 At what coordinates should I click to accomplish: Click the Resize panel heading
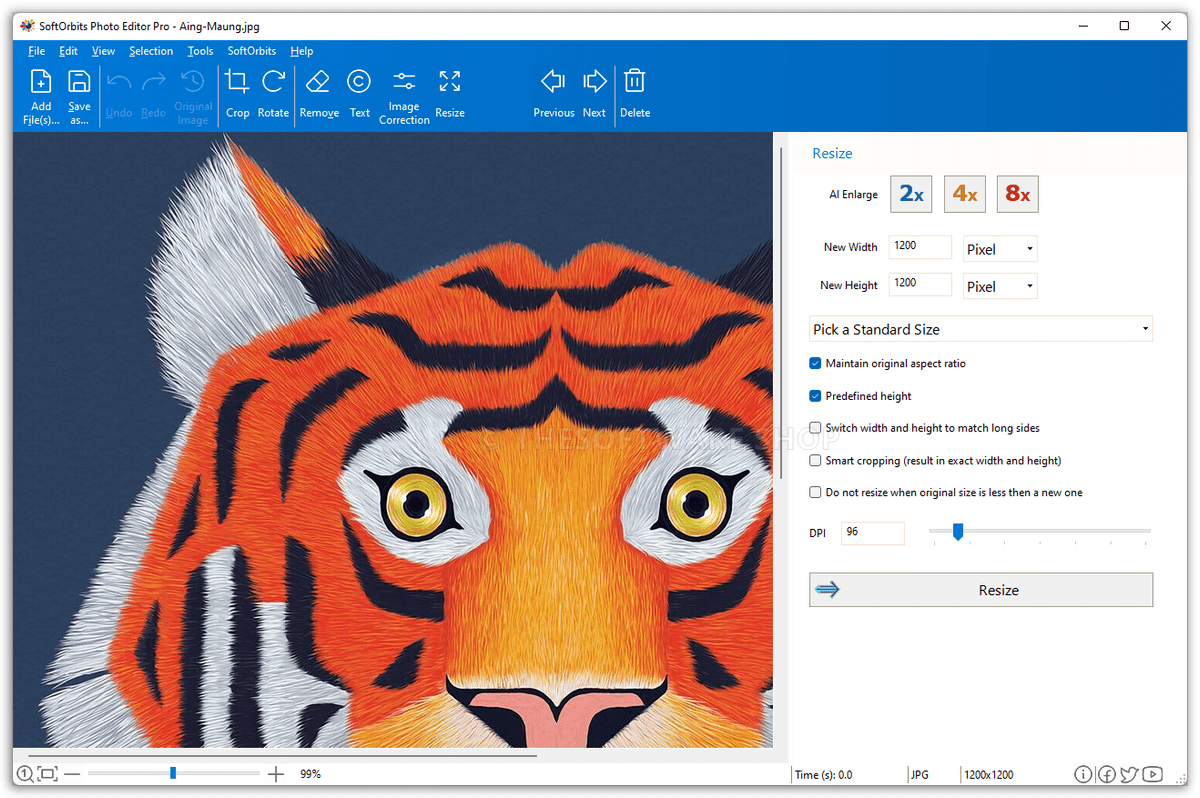point(832,154)
